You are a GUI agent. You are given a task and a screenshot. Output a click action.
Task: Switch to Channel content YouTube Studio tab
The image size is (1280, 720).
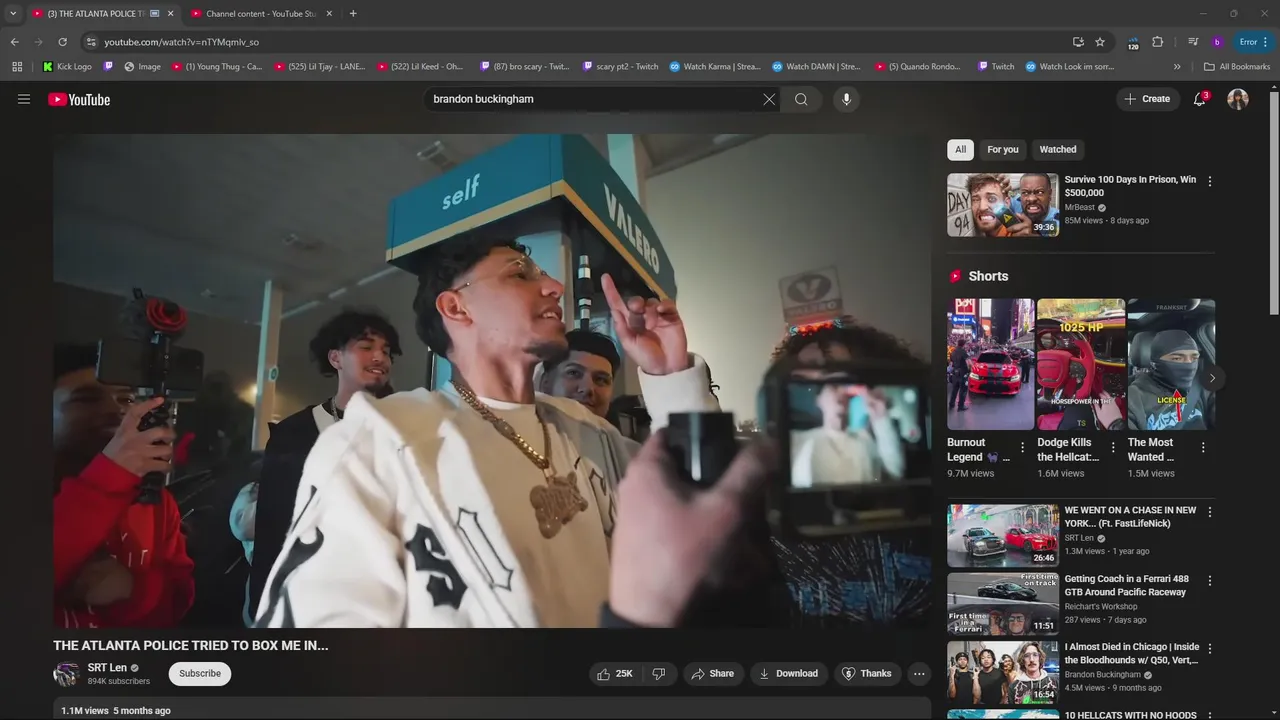263,14
